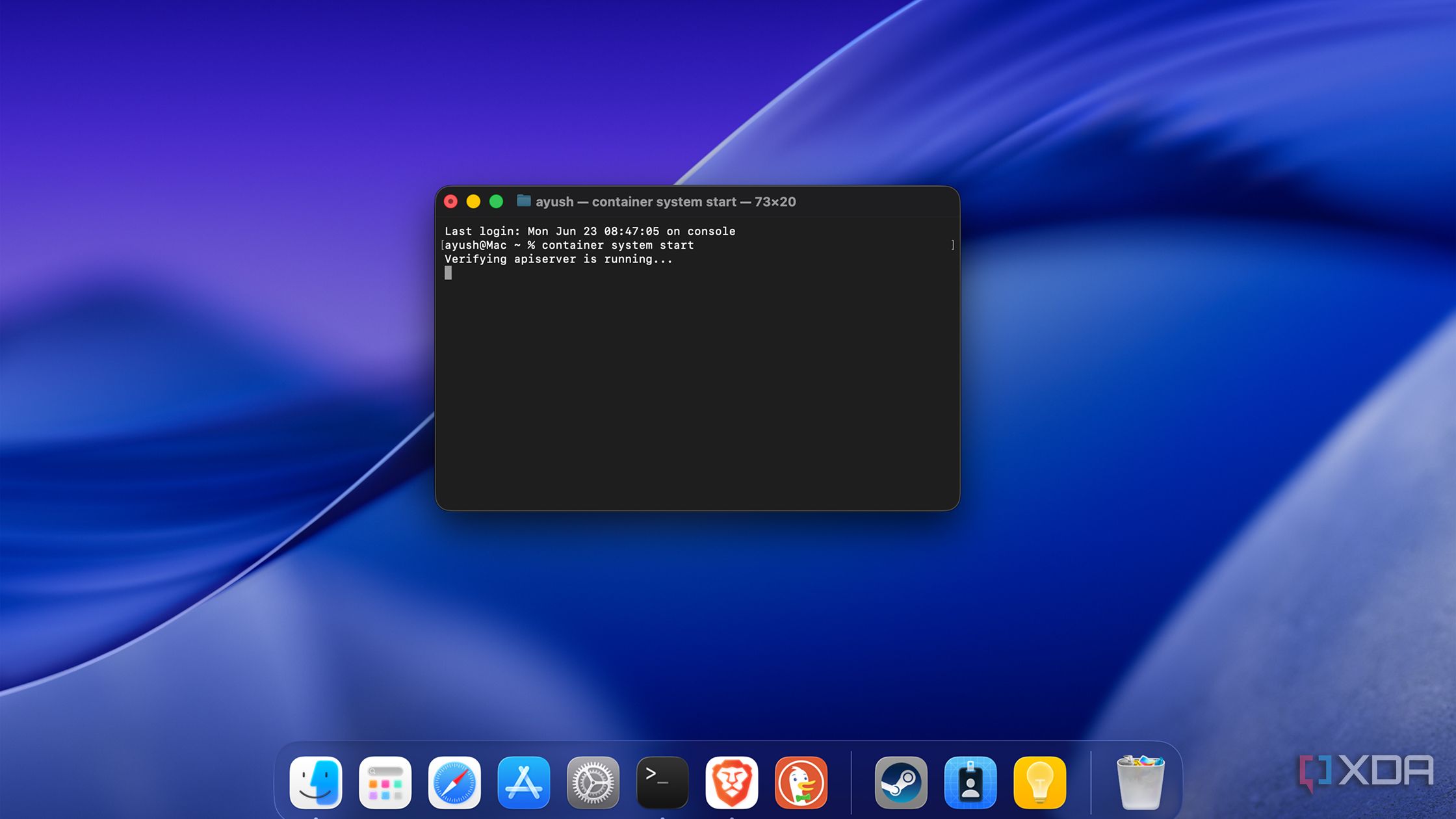The image size is (1456, 819).
Task: Minimize Terminal with yellow button
Action: click(x=473, y=201)
